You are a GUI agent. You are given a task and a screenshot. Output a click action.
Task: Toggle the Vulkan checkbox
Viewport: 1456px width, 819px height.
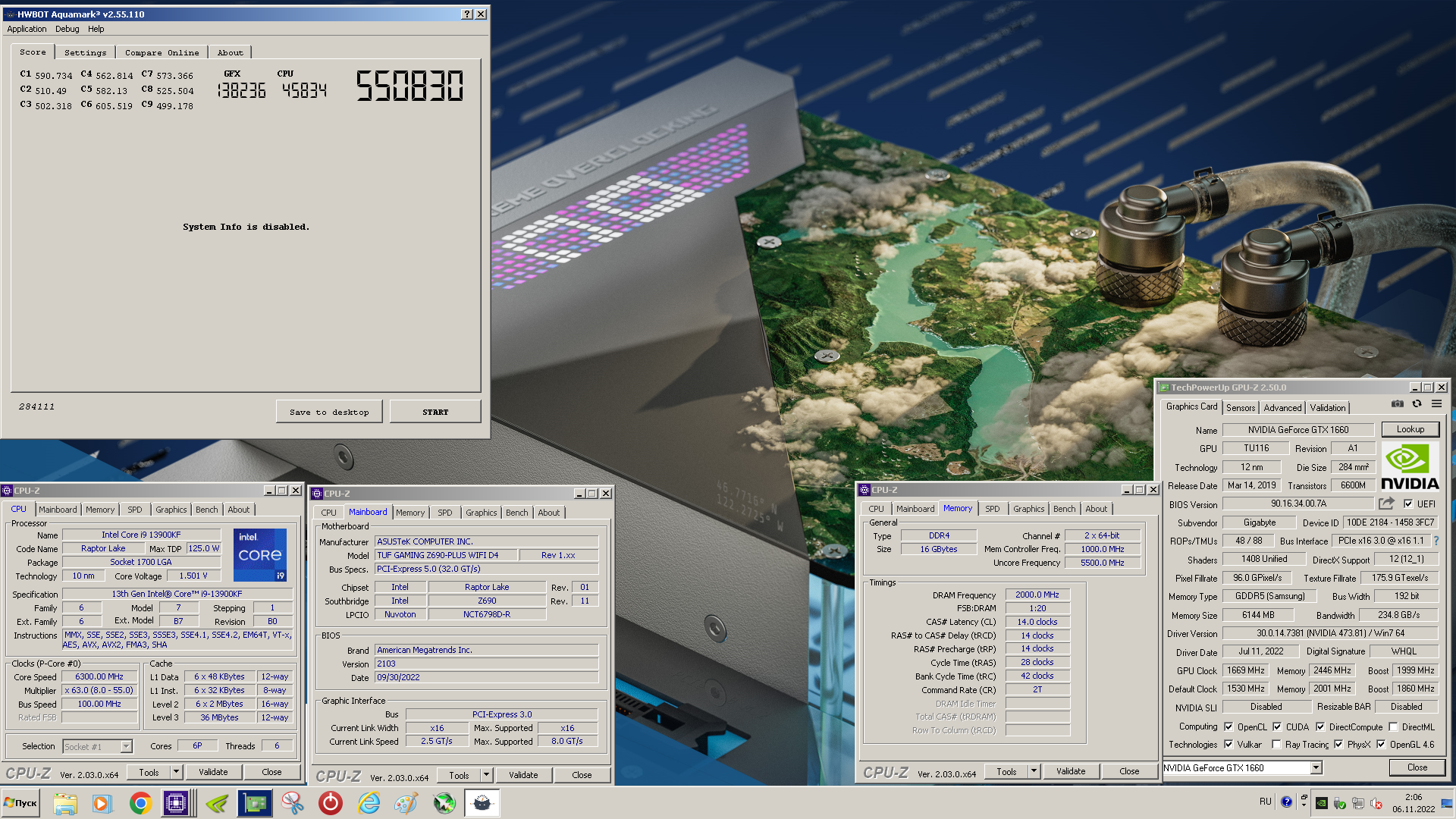click(x=1228, y=744)
